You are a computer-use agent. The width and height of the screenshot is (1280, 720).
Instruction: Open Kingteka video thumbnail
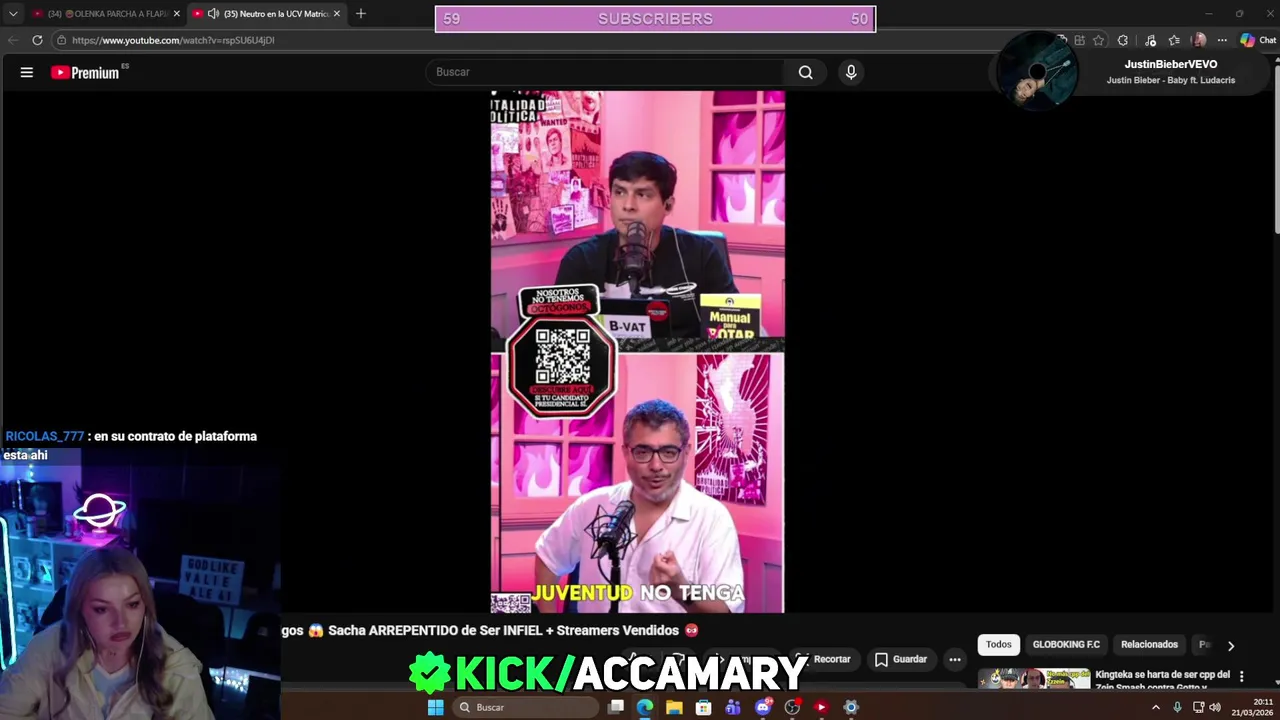coord(1034,679)
